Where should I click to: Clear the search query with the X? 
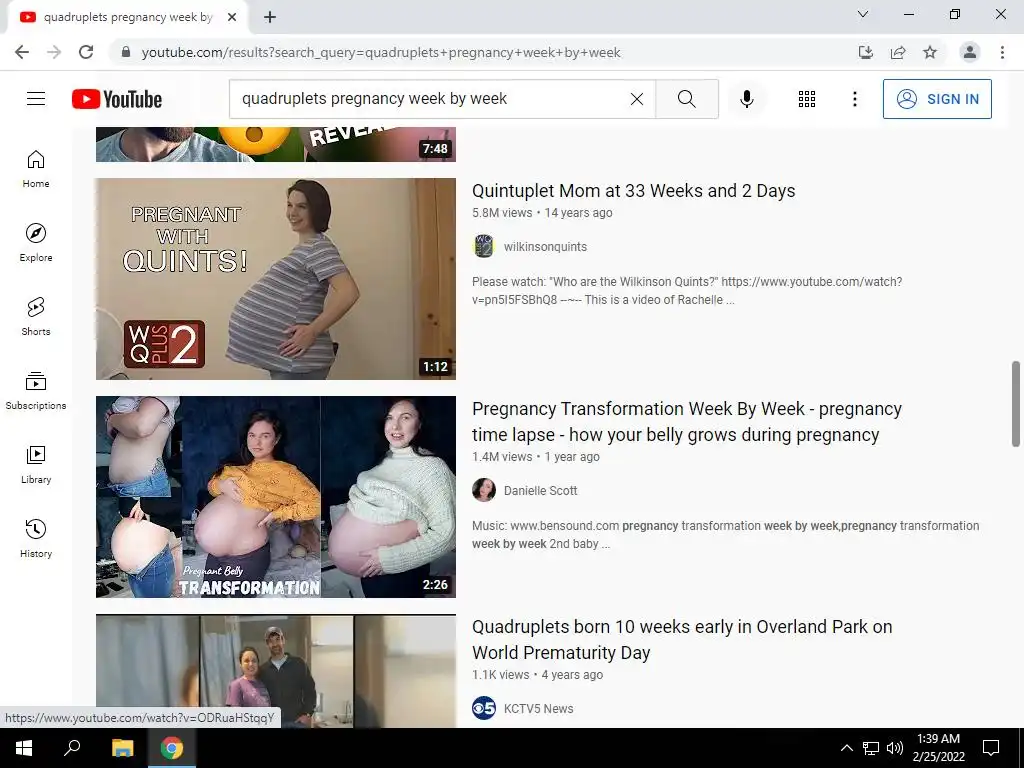tap(637, 99)
